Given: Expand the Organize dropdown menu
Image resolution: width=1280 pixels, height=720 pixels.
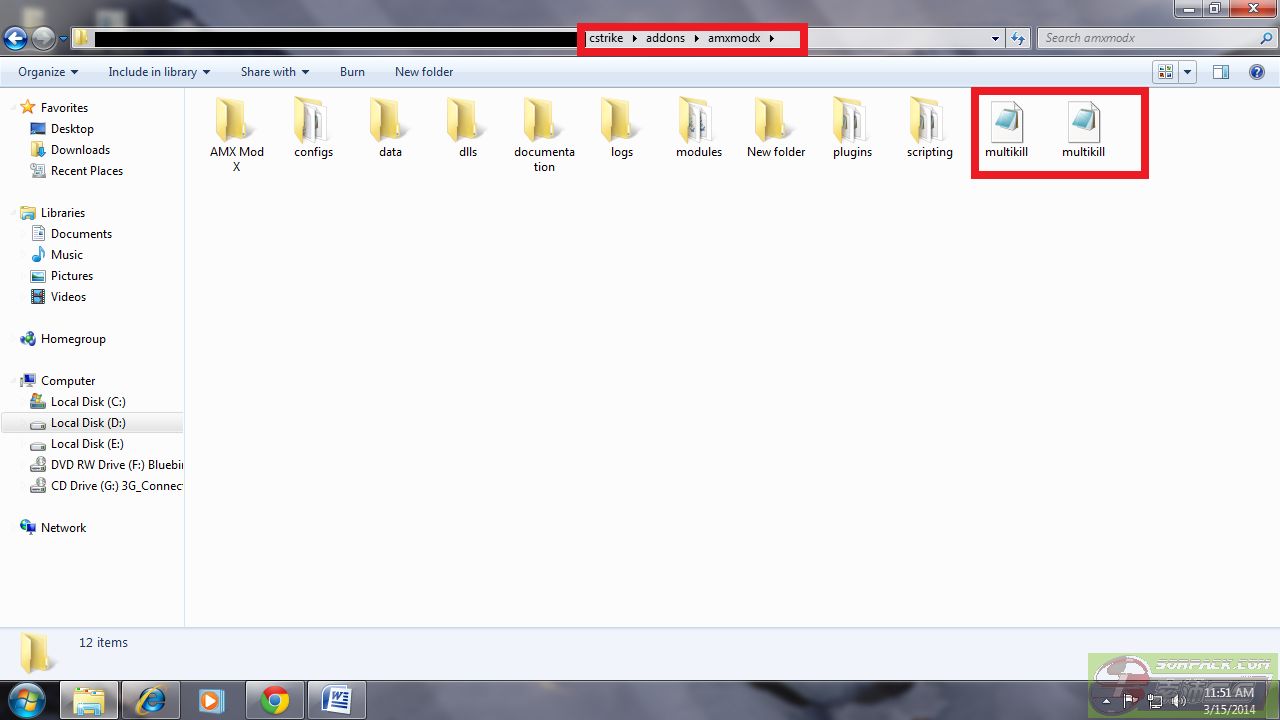Looking at the screenshot, I should tap(48, 72).
